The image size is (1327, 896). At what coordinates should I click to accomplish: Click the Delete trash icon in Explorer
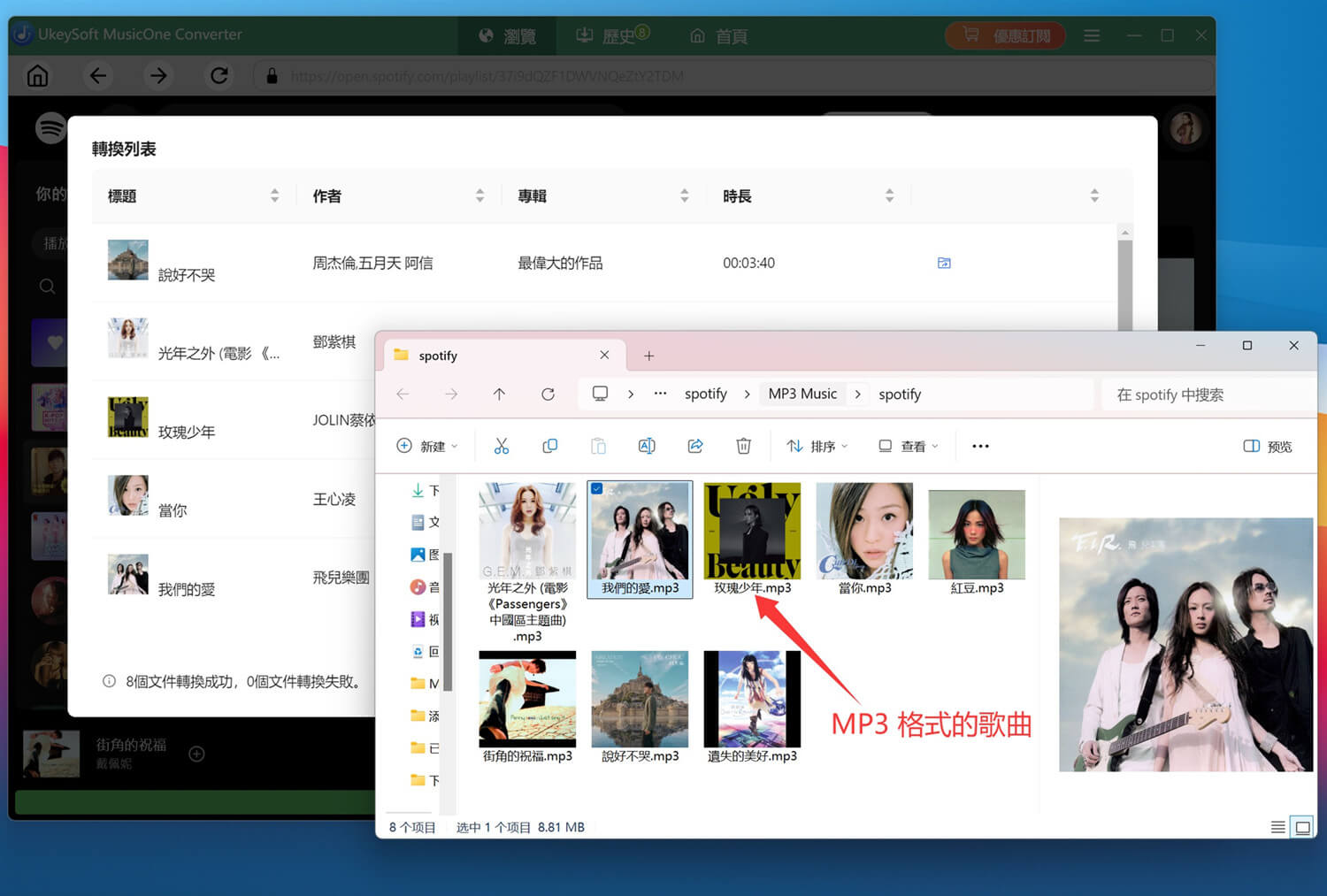tap(743, 447)
